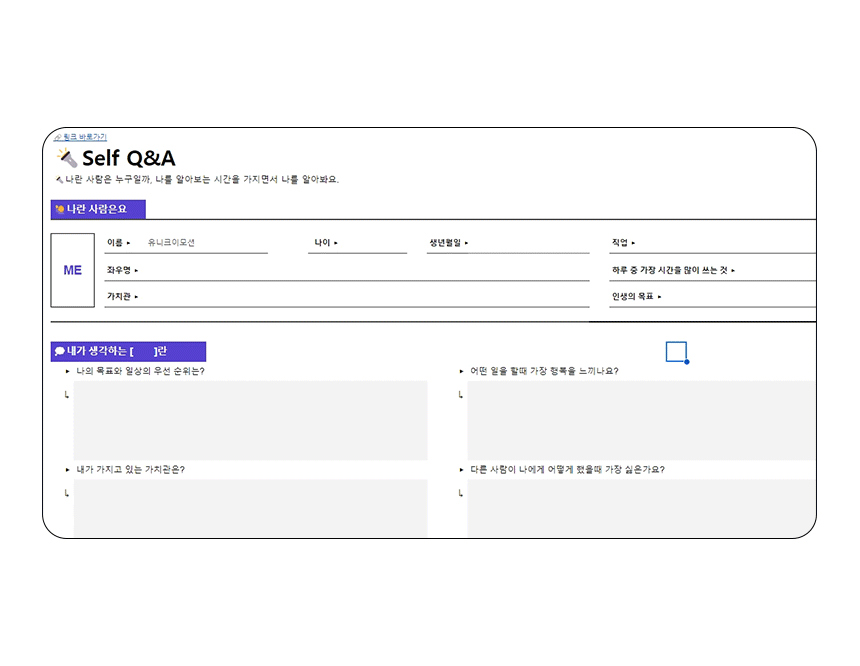Click the link icon before 링크 바로가기
860x666 pixels.
pos(57,137)
